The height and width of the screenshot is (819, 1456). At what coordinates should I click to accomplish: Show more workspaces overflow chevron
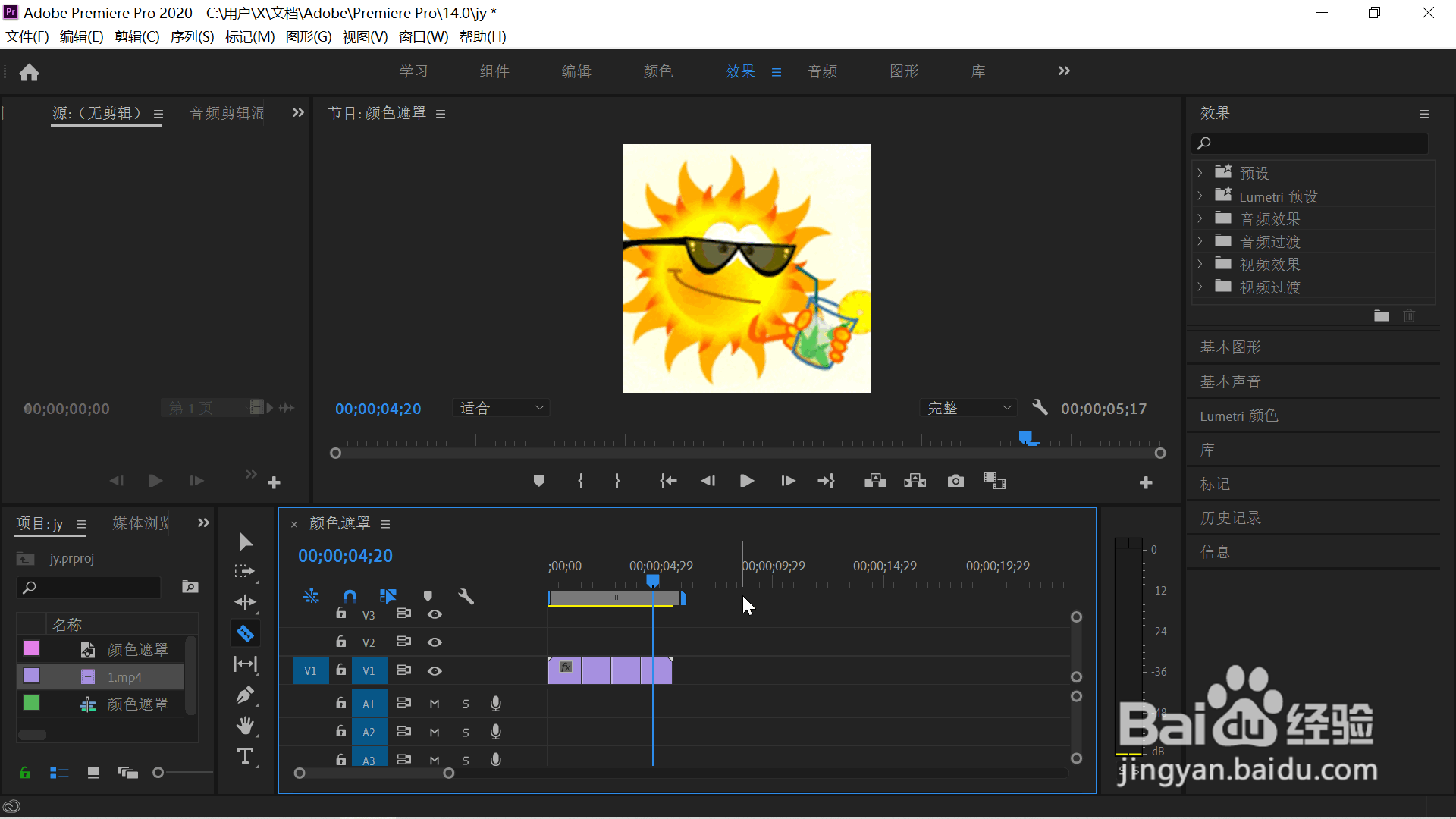(x=1064, y=71)
